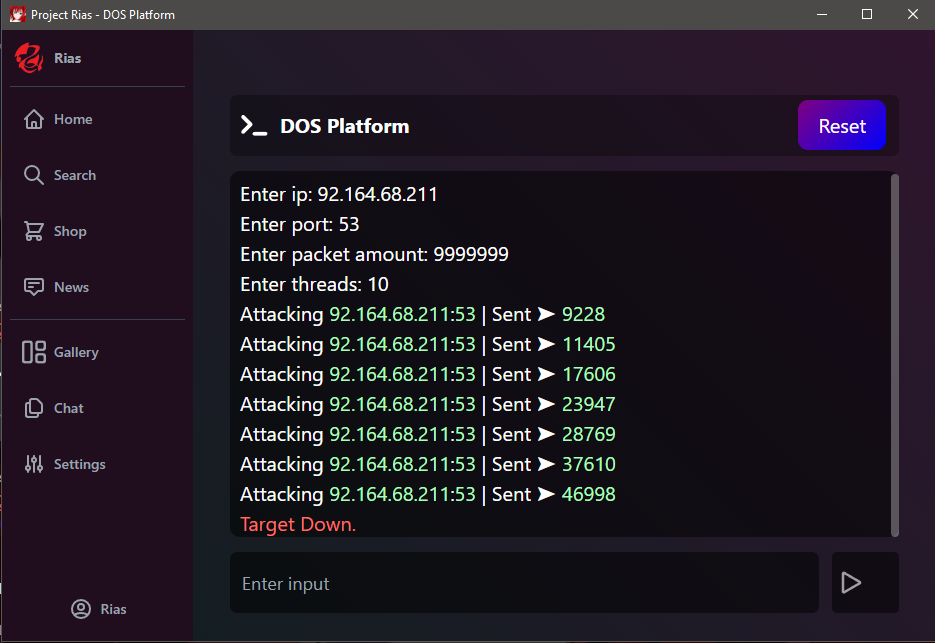Open the Home page icon
The height and width of the screenshot is (643, 935).
34,119
